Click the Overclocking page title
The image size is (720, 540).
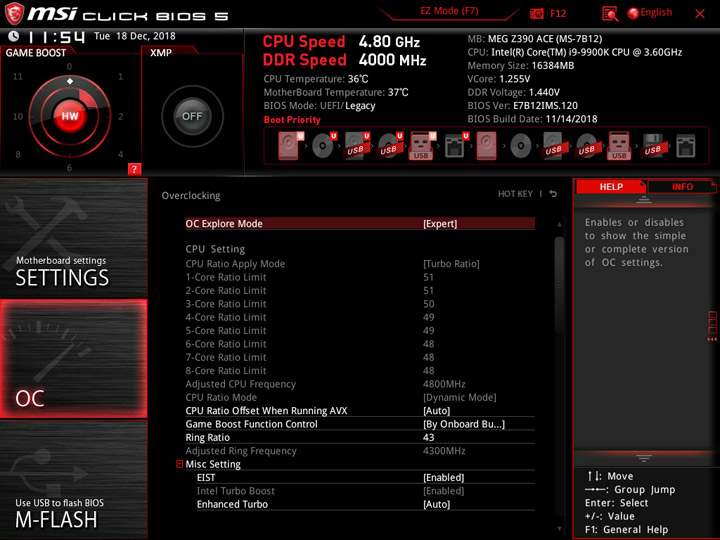[191, 196]
